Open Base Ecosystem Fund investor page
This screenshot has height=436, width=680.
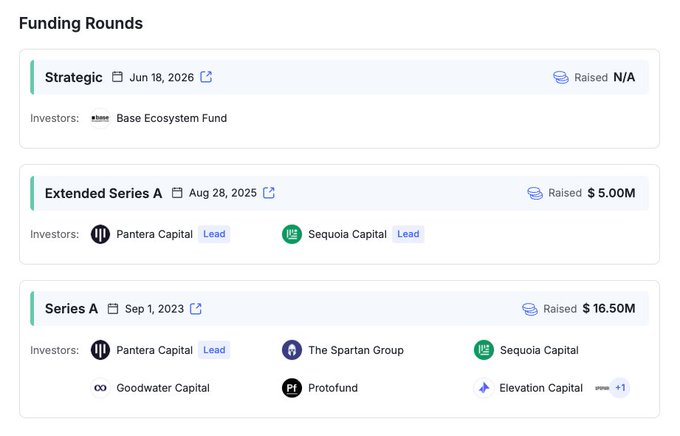(172, 118)
